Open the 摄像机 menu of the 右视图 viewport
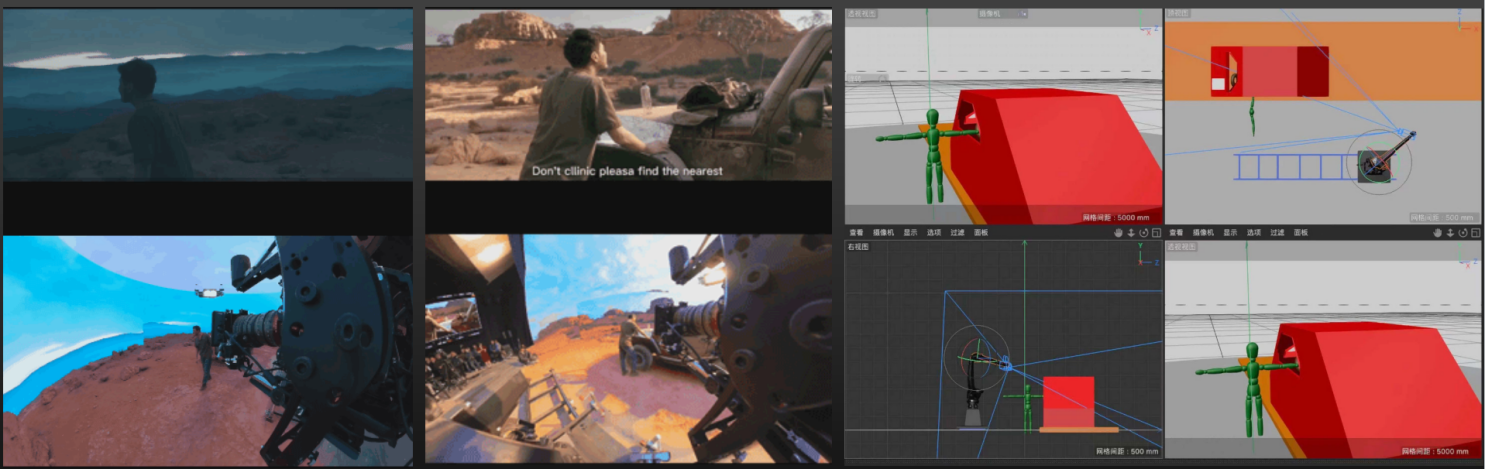The height and width of the screenshot is (469, 1485). point(884,232)
